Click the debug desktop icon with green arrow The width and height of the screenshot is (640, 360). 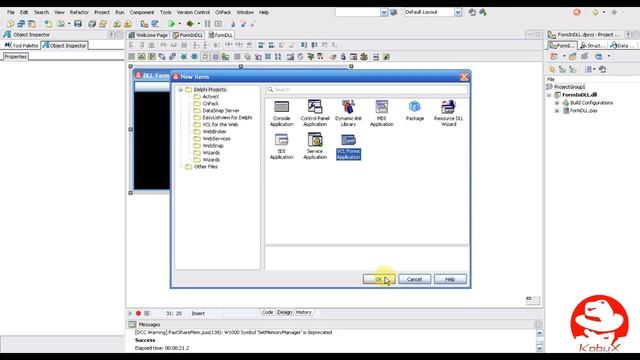click(483, 12)
